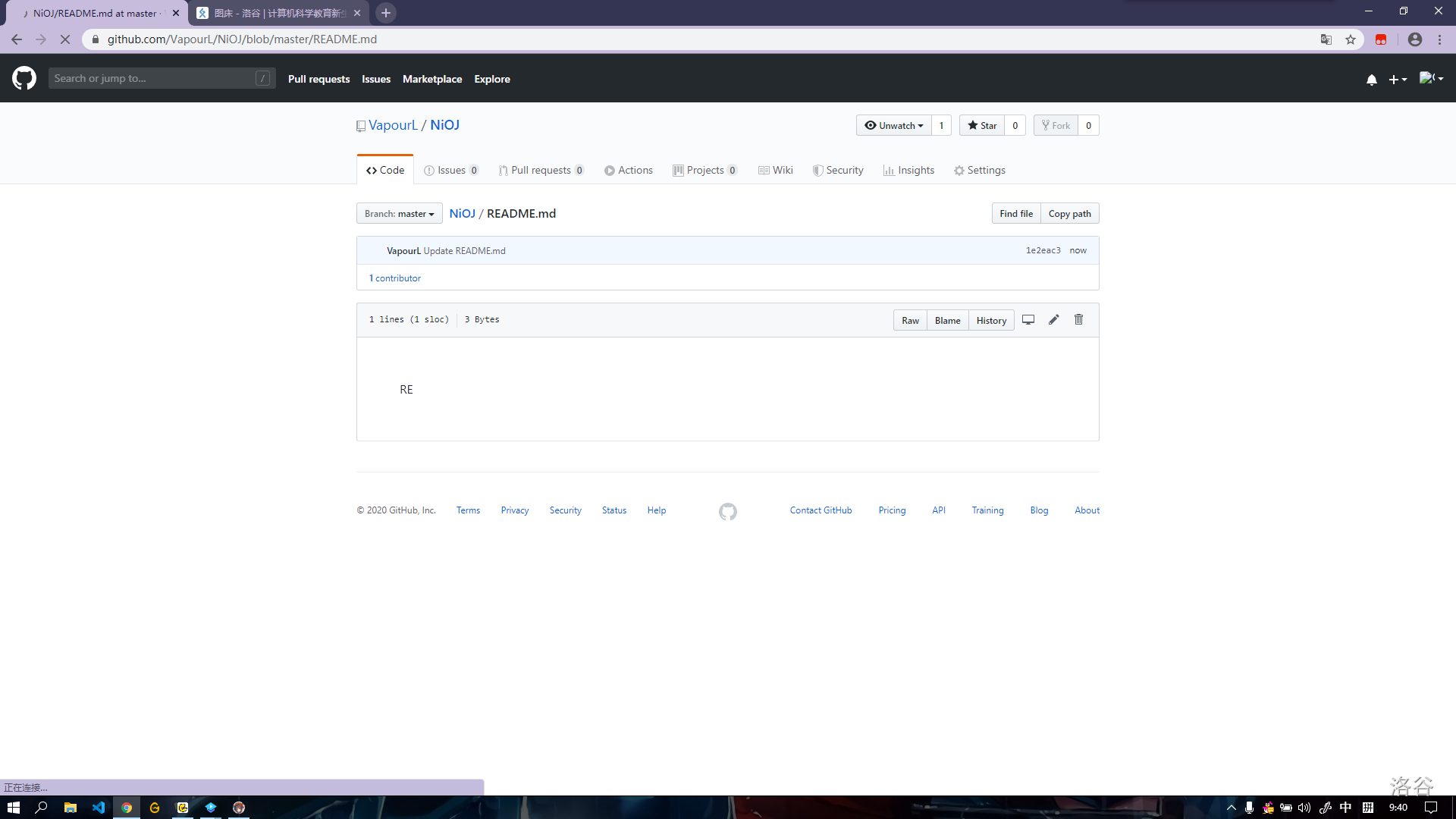Focus the Search or jump to field
This screenshot has height=819, width=1456.
tap(162, 78)
